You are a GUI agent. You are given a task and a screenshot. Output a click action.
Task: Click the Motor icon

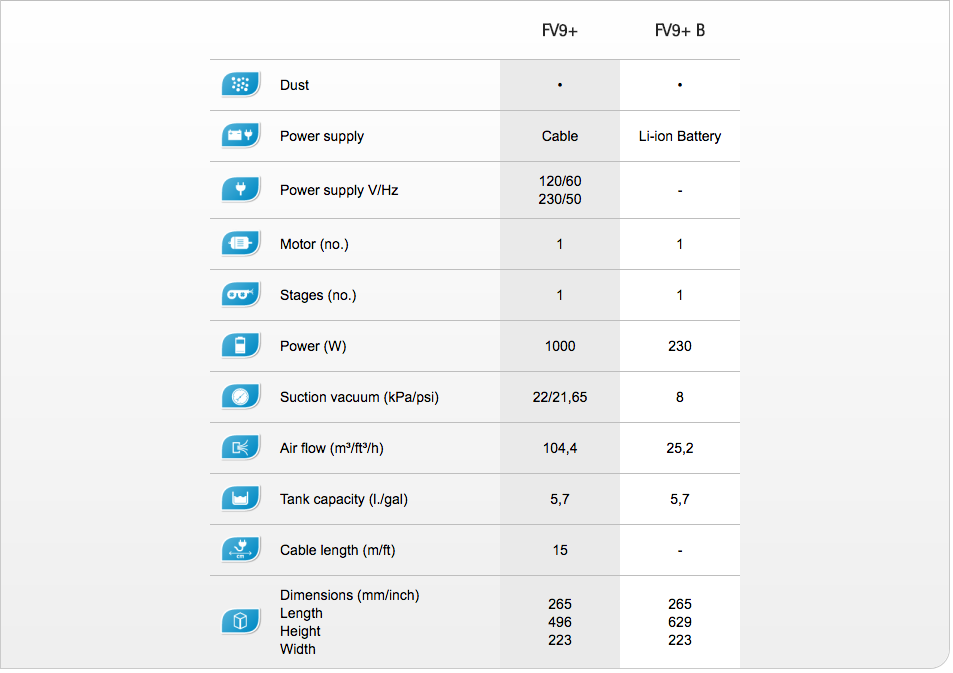pos(241,244)
